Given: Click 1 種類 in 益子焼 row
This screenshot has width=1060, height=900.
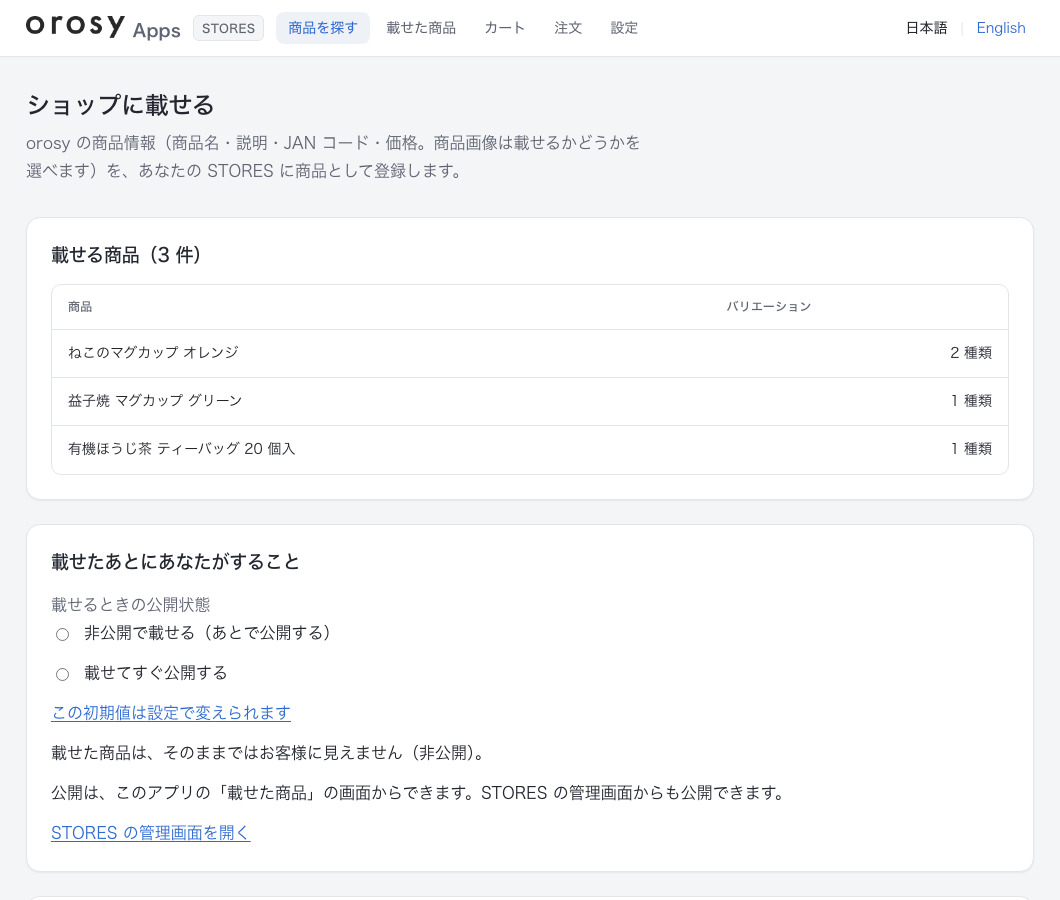Looking at the screenshot, I should [971, 401].
